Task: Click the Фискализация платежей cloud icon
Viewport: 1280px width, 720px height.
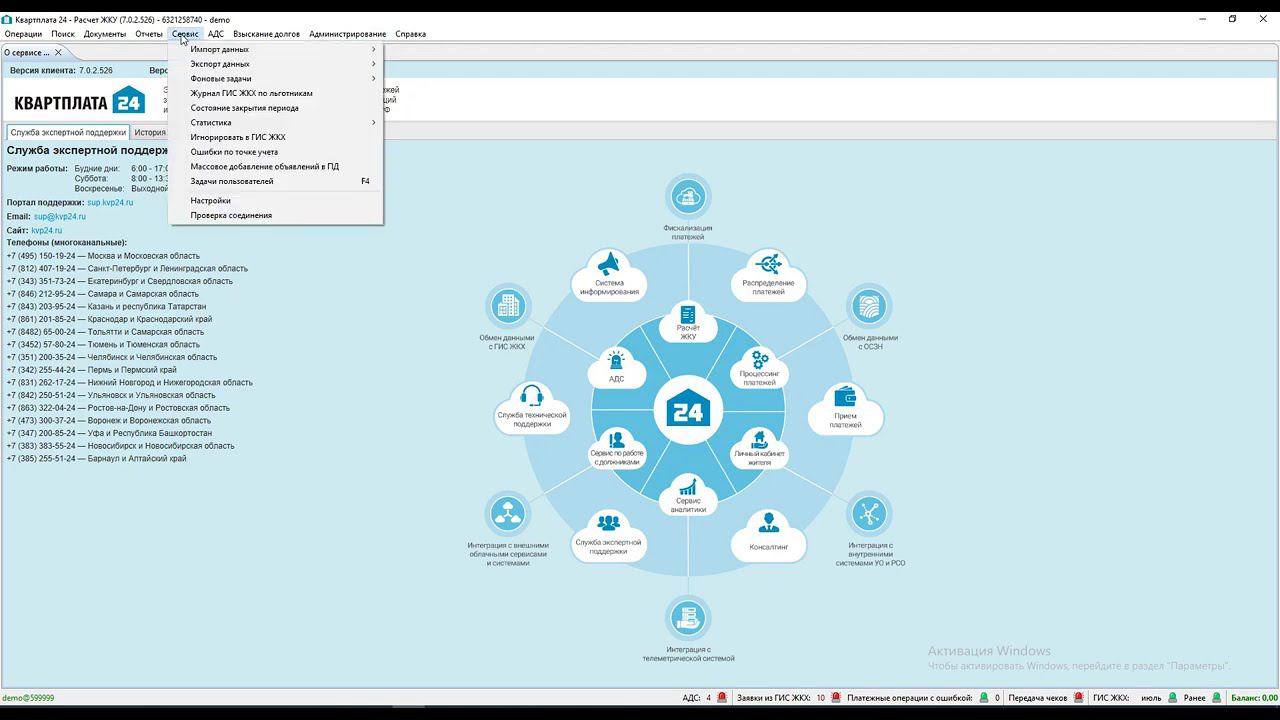Action: 688,197
